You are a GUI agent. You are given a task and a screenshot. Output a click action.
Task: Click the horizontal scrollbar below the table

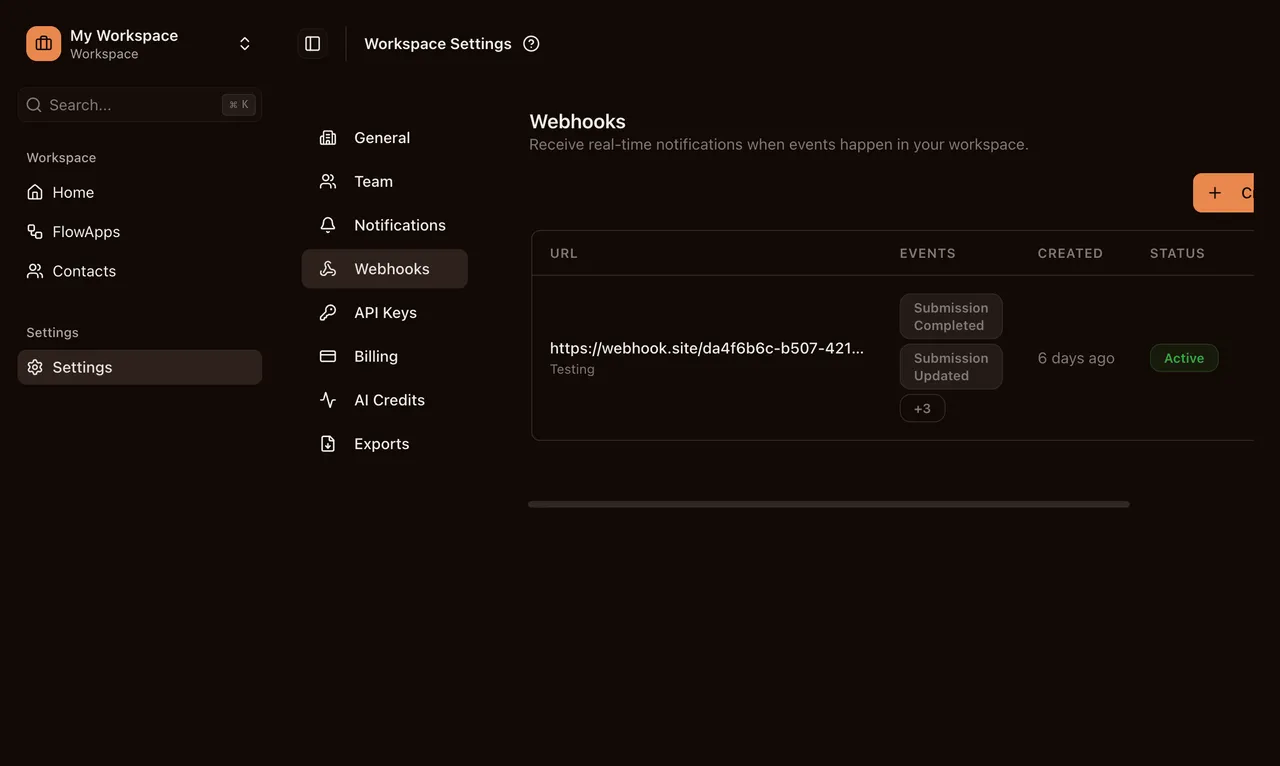click(x=828, y=504)
